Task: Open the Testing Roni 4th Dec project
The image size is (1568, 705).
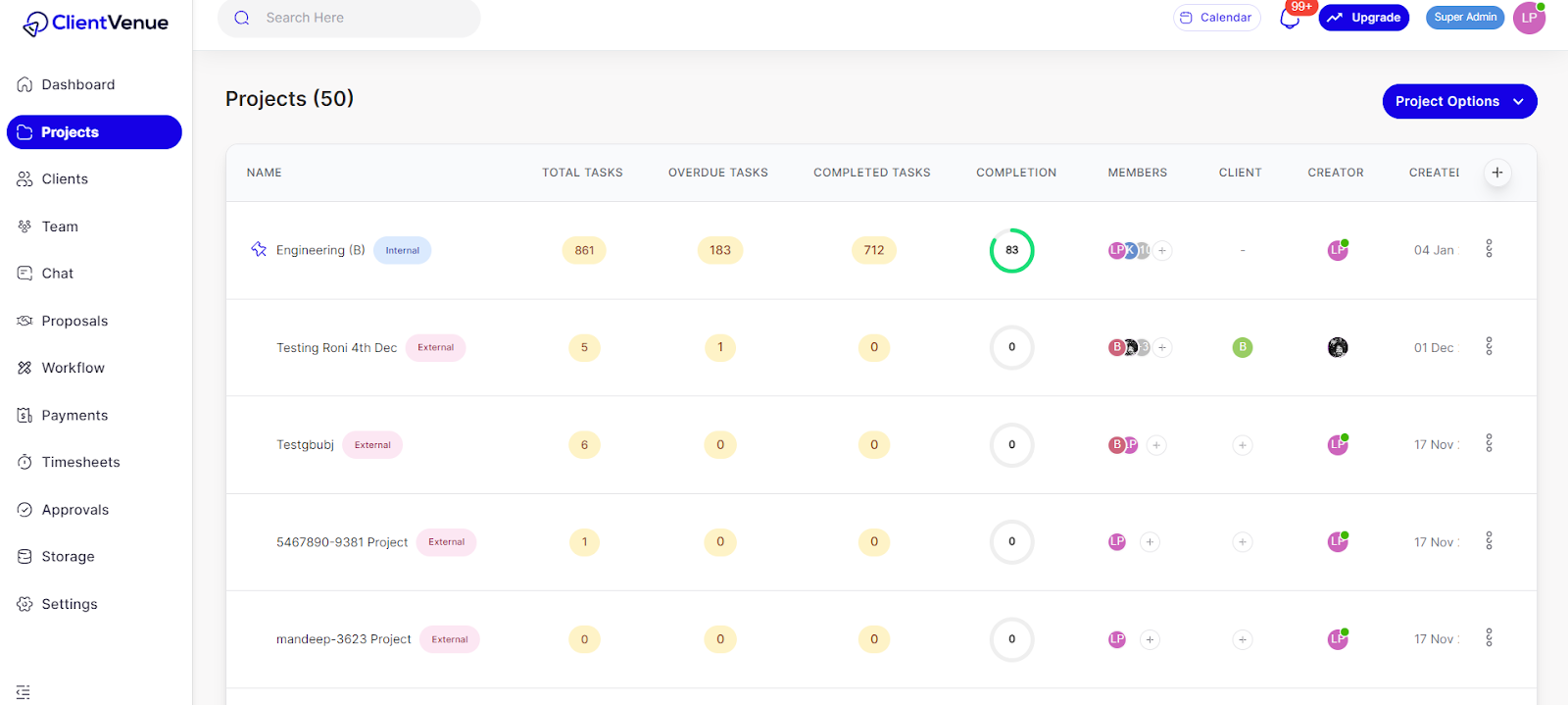Action: point(336,348)
